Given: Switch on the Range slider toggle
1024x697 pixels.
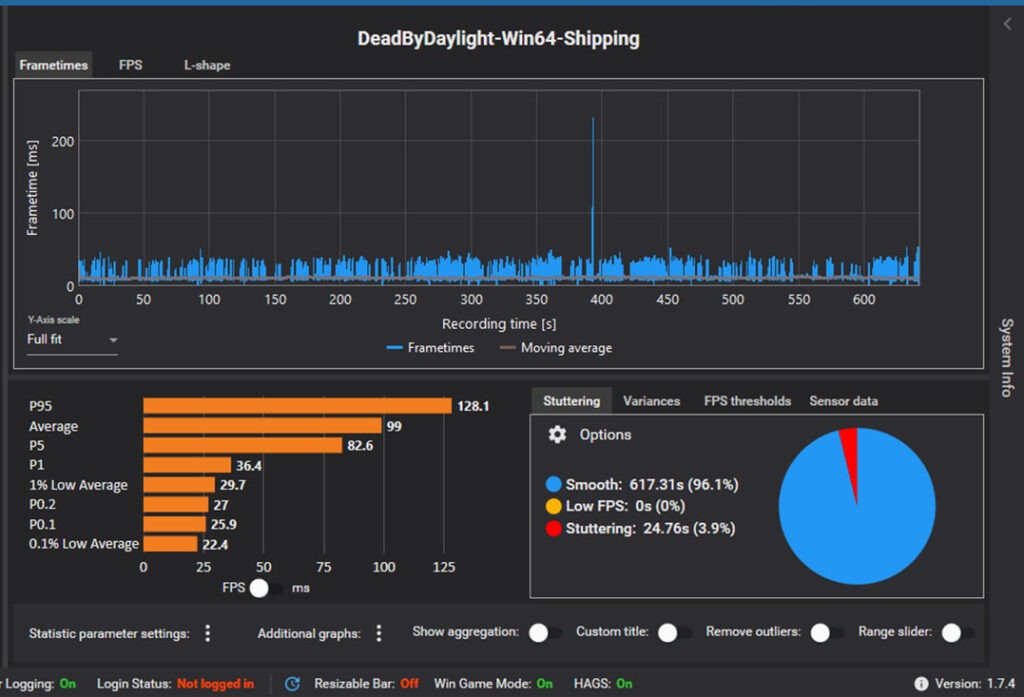Looking at the screenshot, I should 958,632.
